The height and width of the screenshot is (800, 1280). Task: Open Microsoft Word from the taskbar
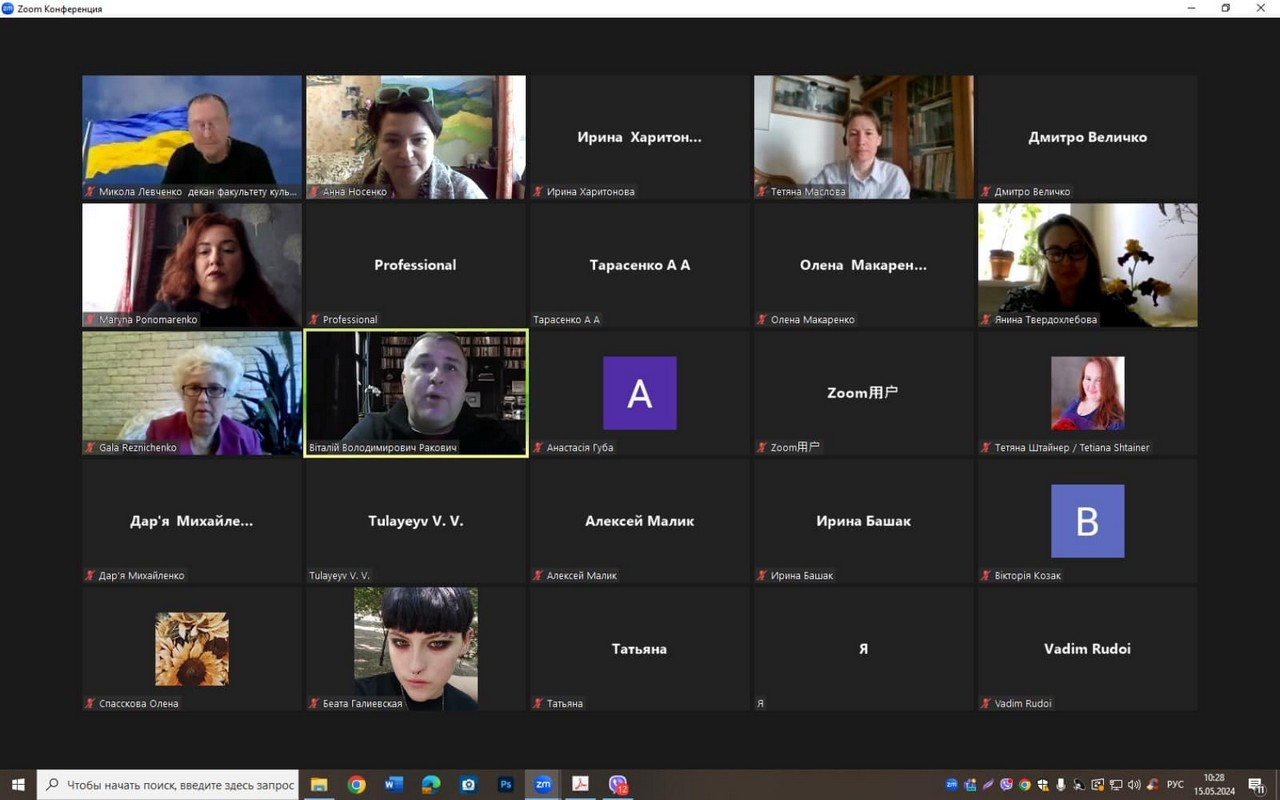(x=394, y=785)
